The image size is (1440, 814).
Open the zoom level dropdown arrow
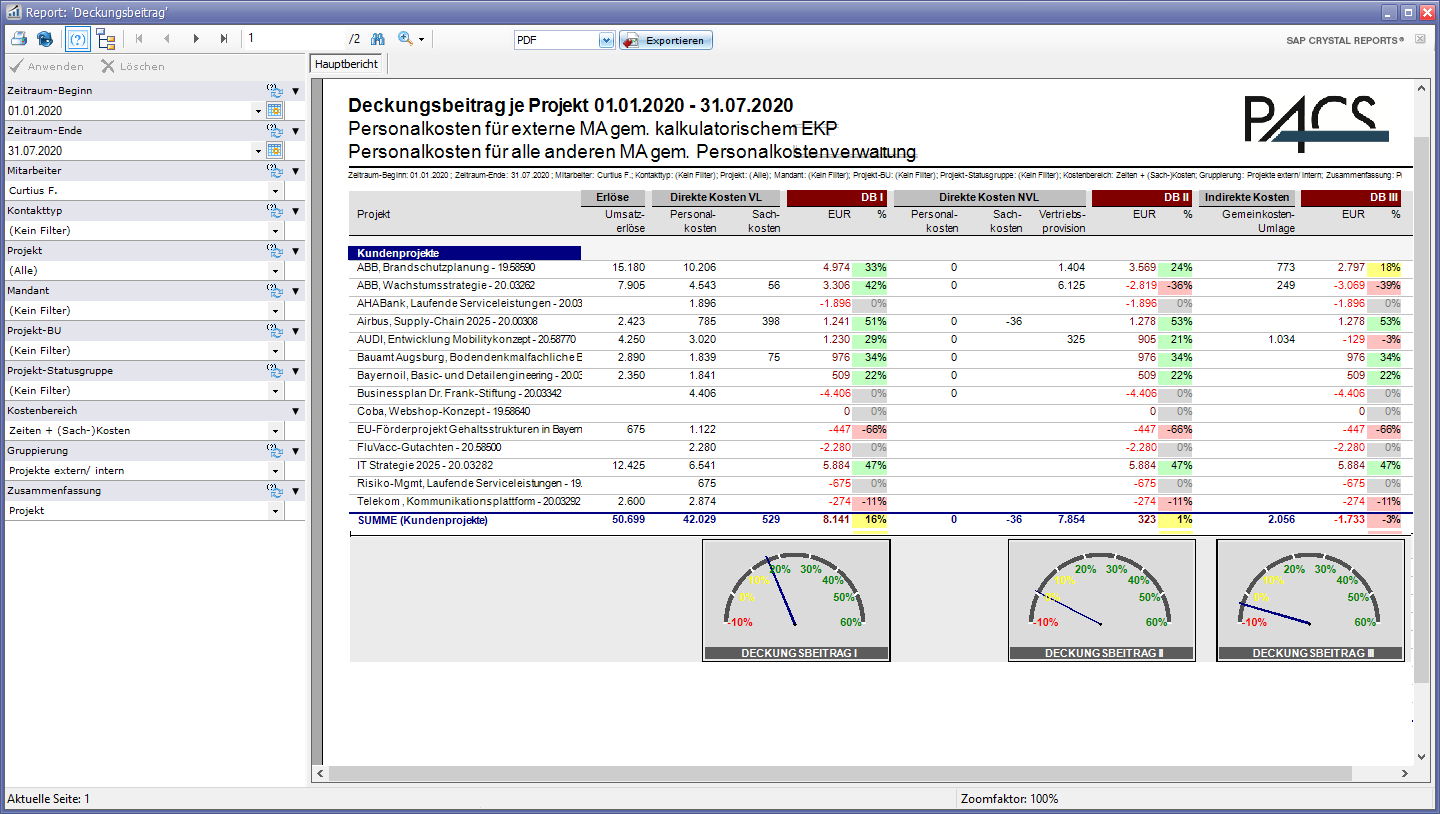(422, 40)
